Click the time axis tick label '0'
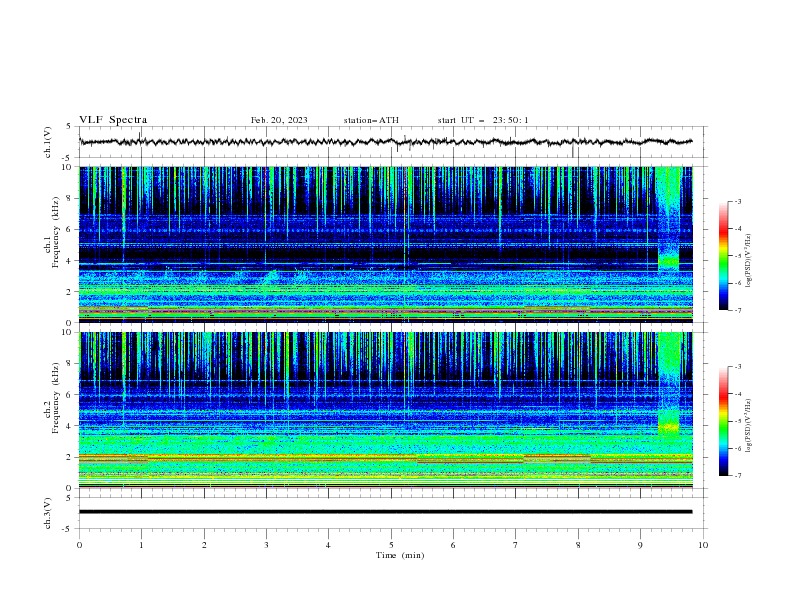Viewport: 792px width, 612px height. click(x=79, y=545)
